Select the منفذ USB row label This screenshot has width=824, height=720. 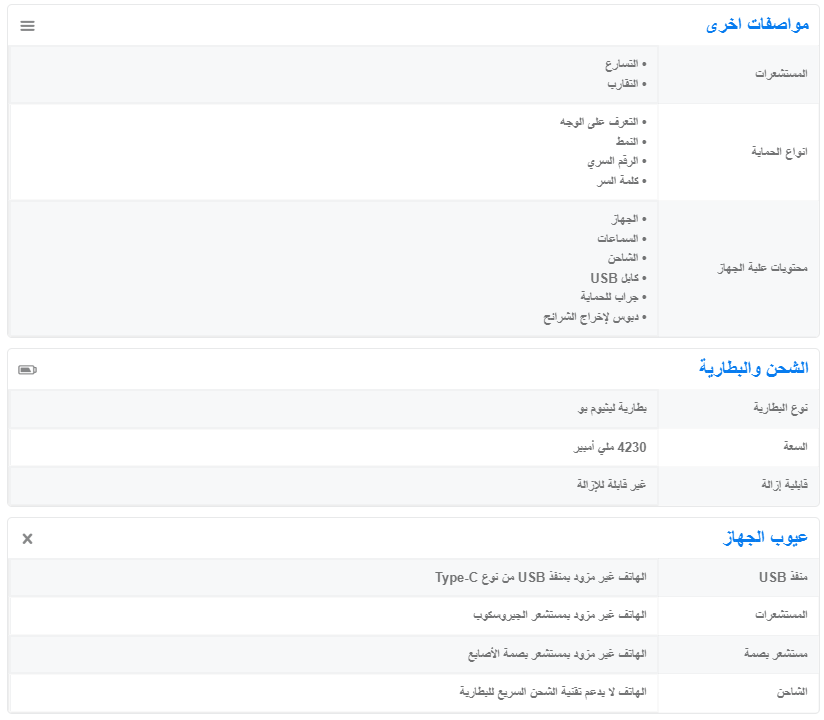tap(785, 577)
